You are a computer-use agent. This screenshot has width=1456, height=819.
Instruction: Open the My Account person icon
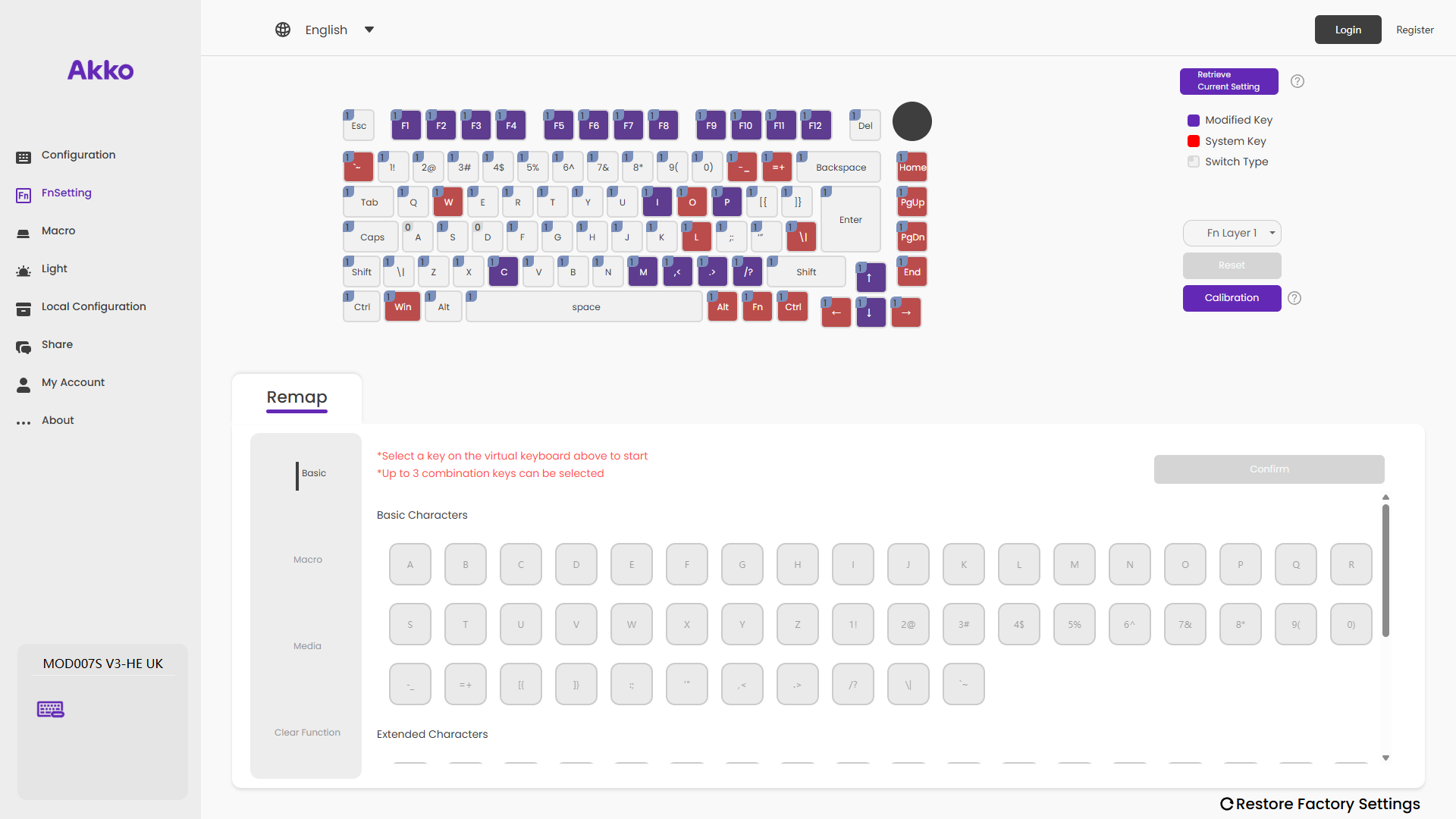tap(24, 384)
